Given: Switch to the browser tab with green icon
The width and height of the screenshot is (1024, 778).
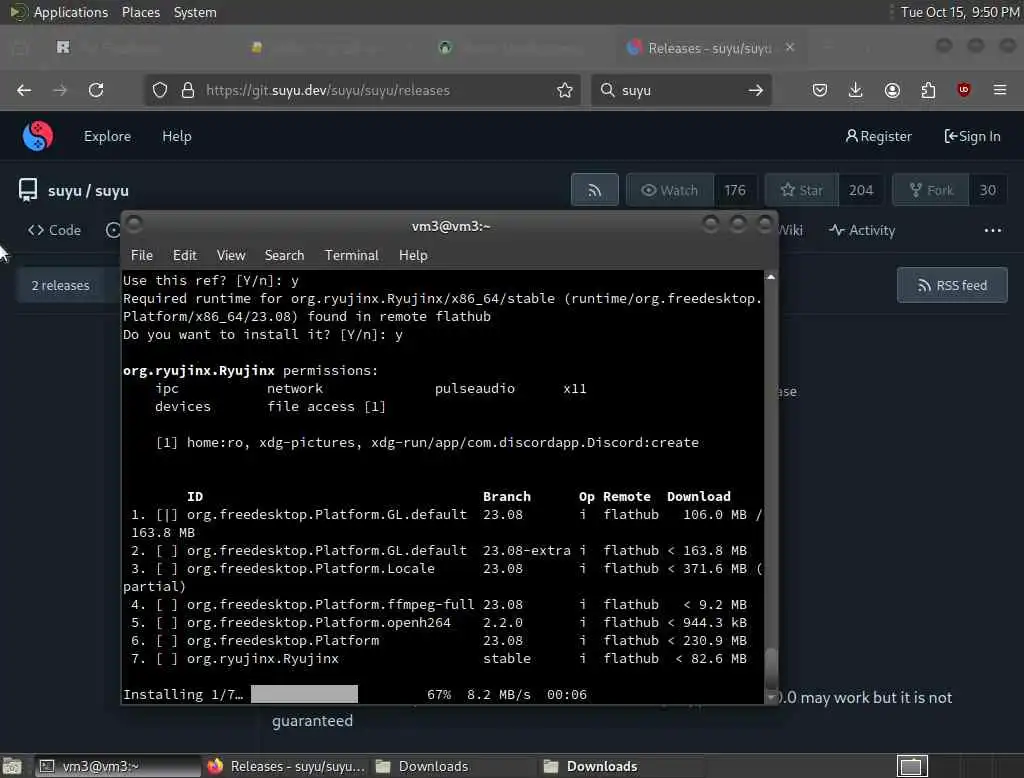Looking at the screenshot, I should pyautogui.click(x=445, y=47).
